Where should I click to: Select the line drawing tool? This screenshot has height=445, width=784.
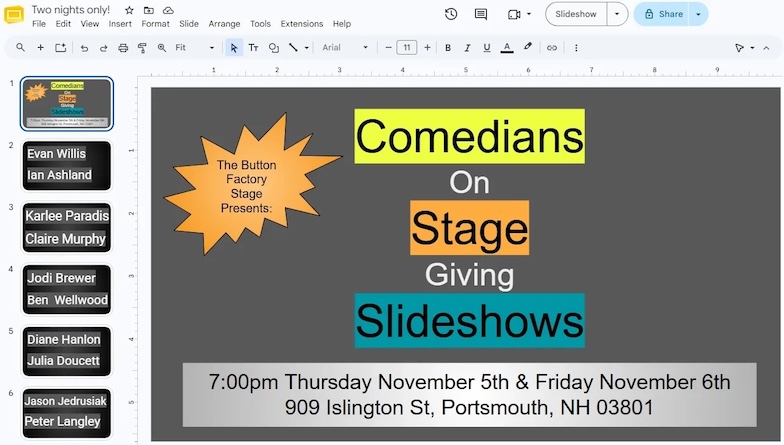pos(294,48)
